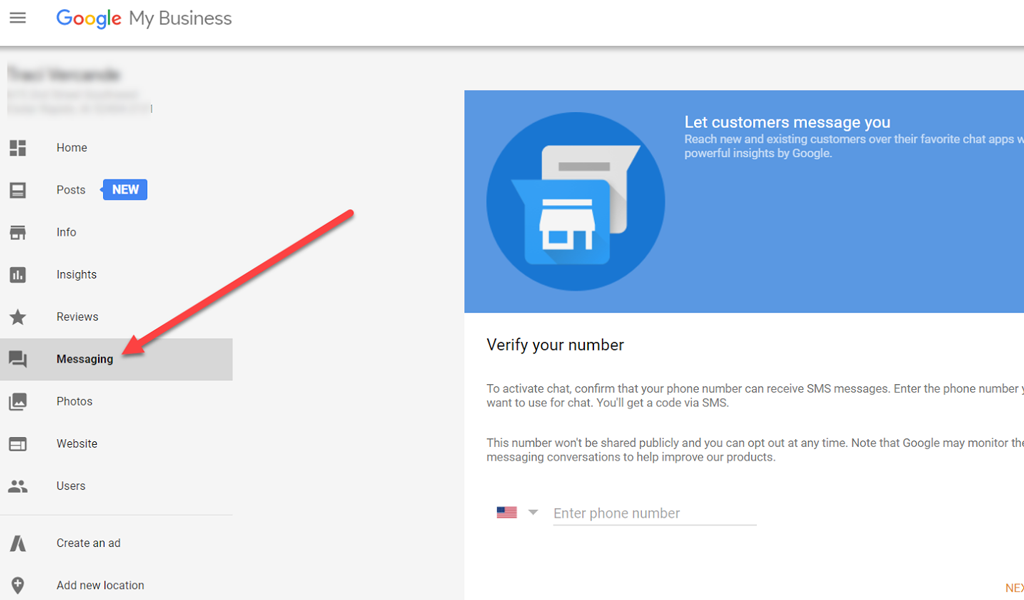Click the Add new location pin icon
Screen dimensions: 1024x600
tap(18, 586)
